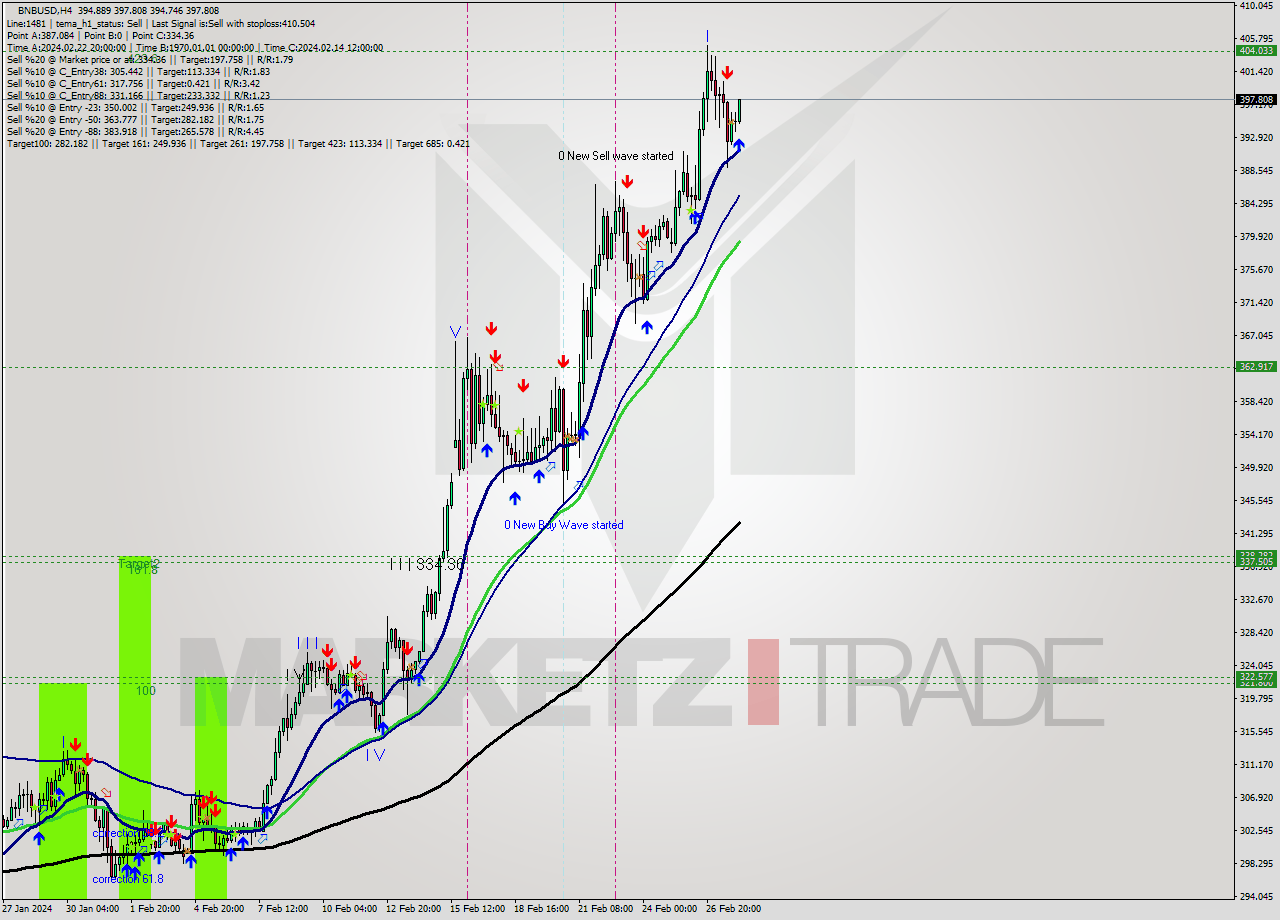Click the tallest green highlighted zone bar
Viewport: 1280px width, 920px height.
(x=135, y=728)
